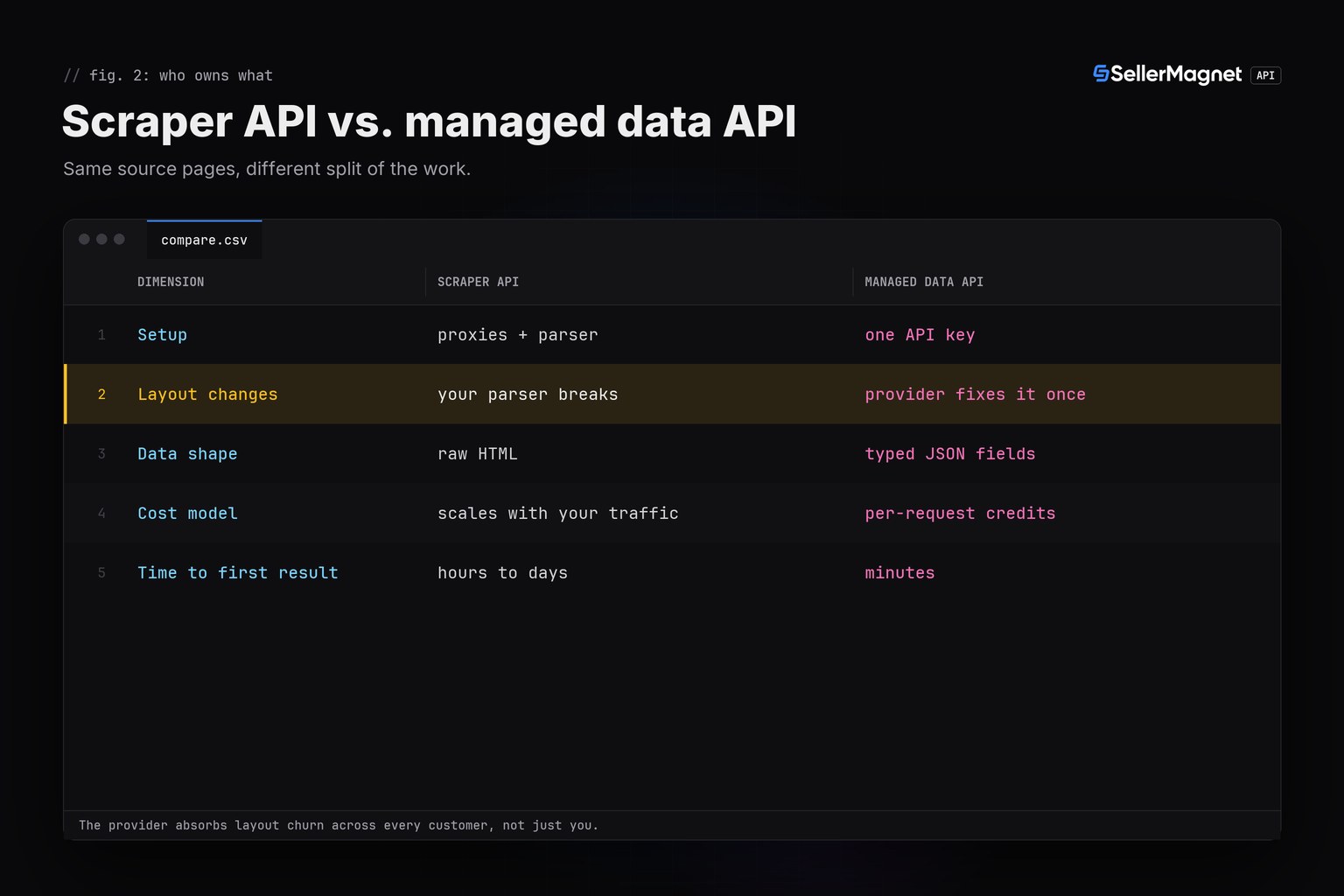The width and height of the screenshot is (1344, 896).
Task: Select the Time to first result label
Action: point(238,572)
